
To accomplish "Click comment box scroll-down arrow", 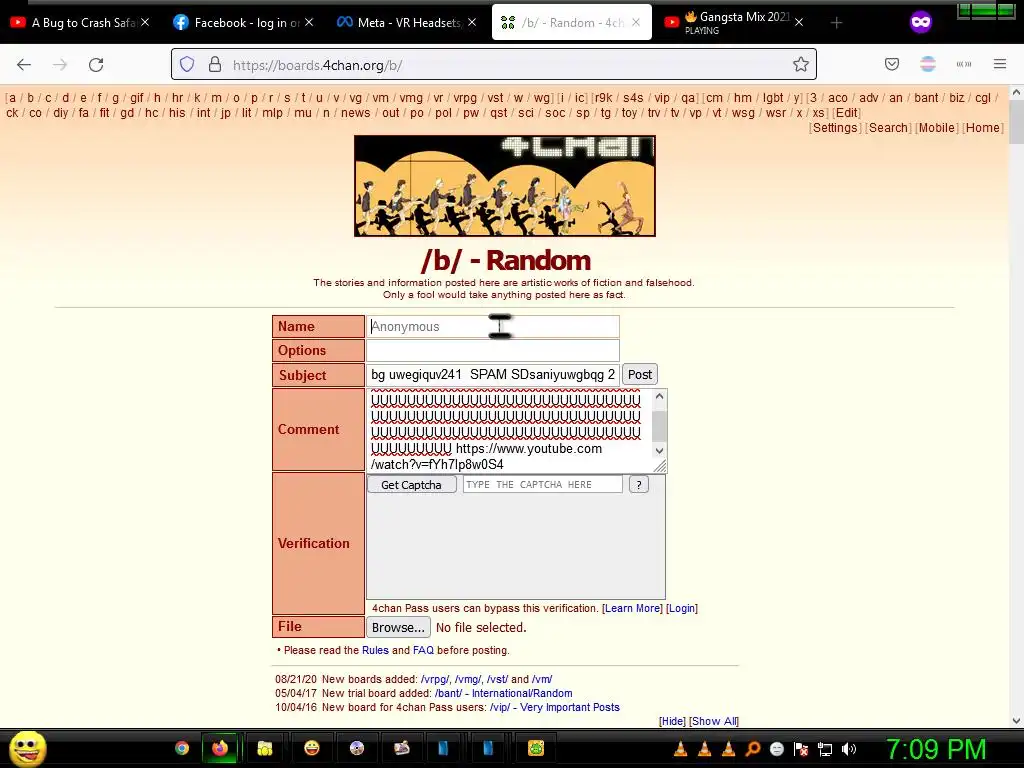I will click(660, 450).
